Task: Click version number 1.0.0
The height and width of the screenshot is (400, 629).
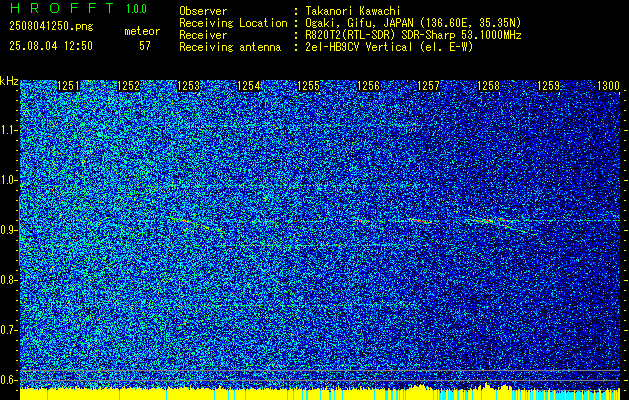Action: click(136, 8)
